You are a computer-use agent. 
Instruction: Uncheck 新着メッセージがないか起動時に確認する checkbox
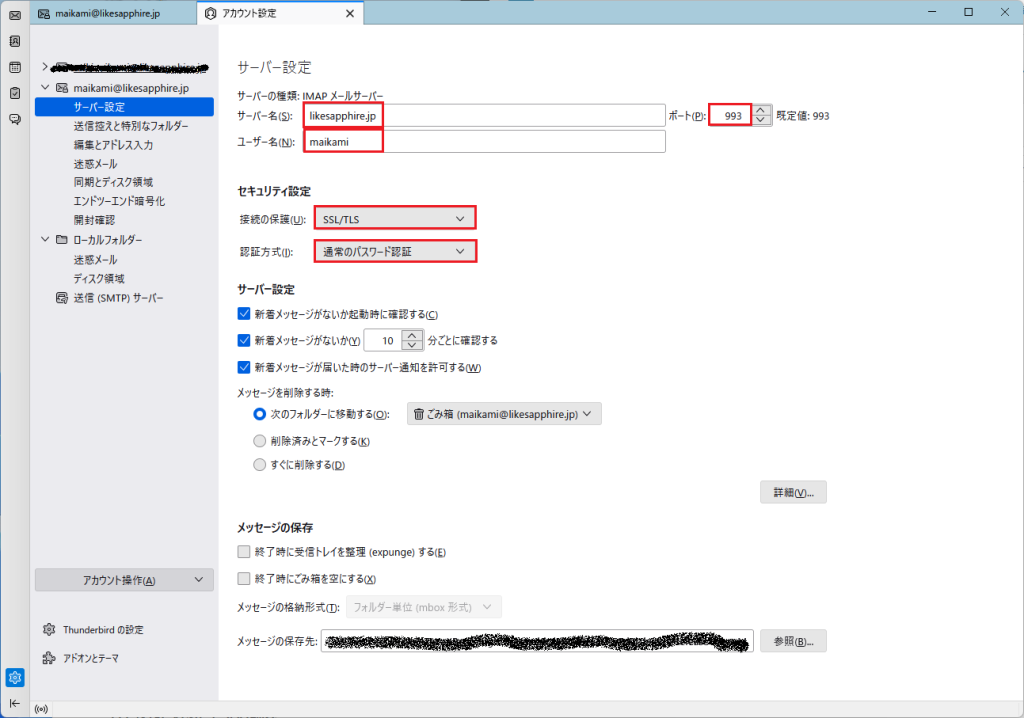(244, 314)
